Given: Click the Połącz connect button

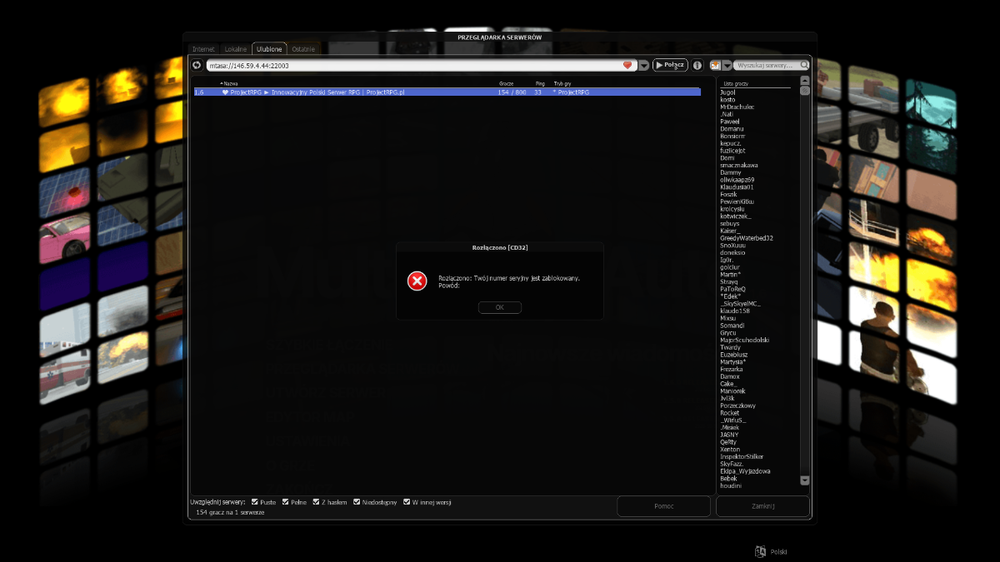Looking at the screenshot, I should tap(670, 65).
